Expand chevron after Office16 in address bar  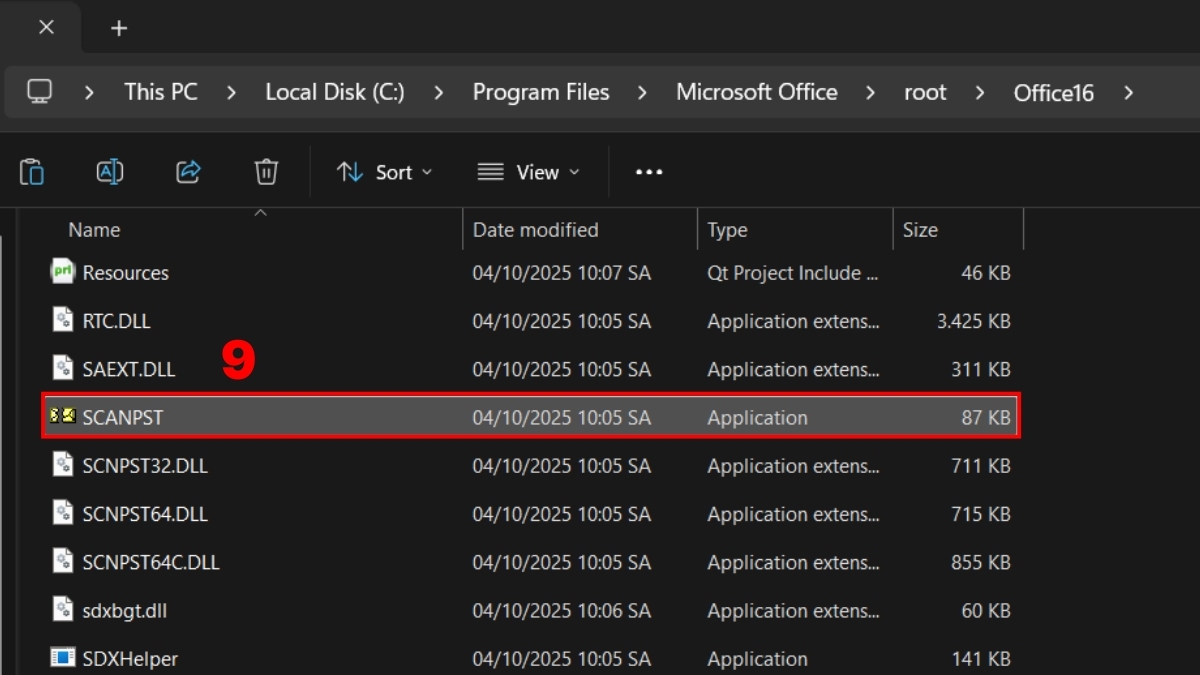pyautogui.click(x=1128, y=93)
